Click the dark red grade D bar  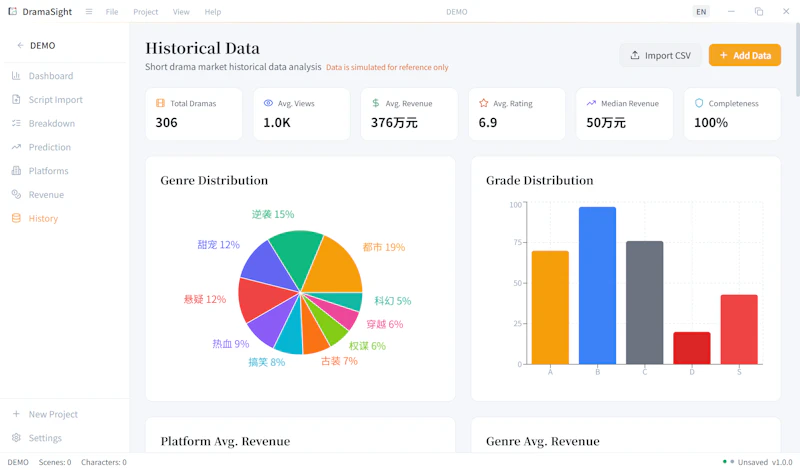coord(692,348)
